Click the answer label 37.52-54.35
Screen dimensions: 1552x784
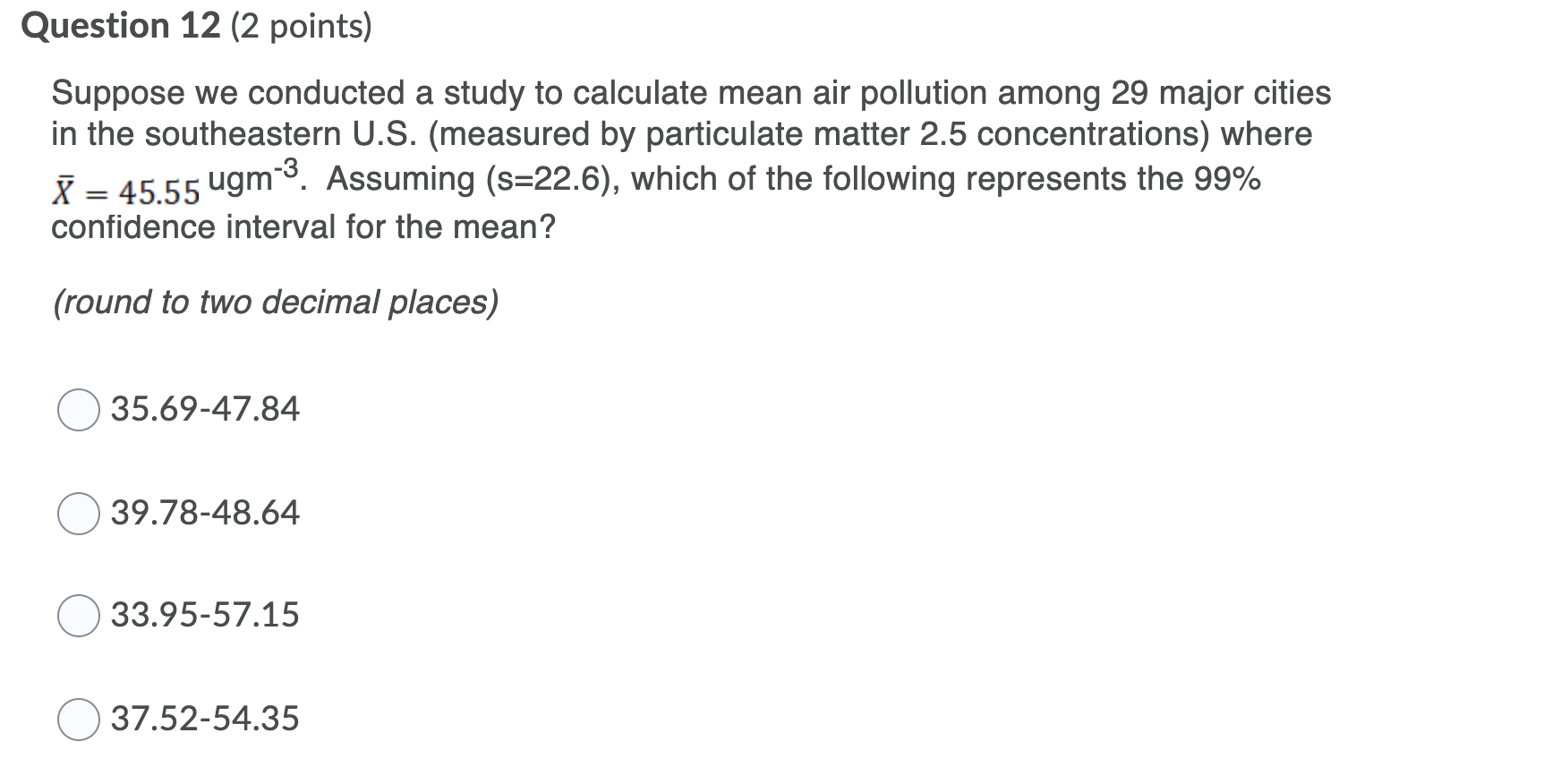click(204, 717)
